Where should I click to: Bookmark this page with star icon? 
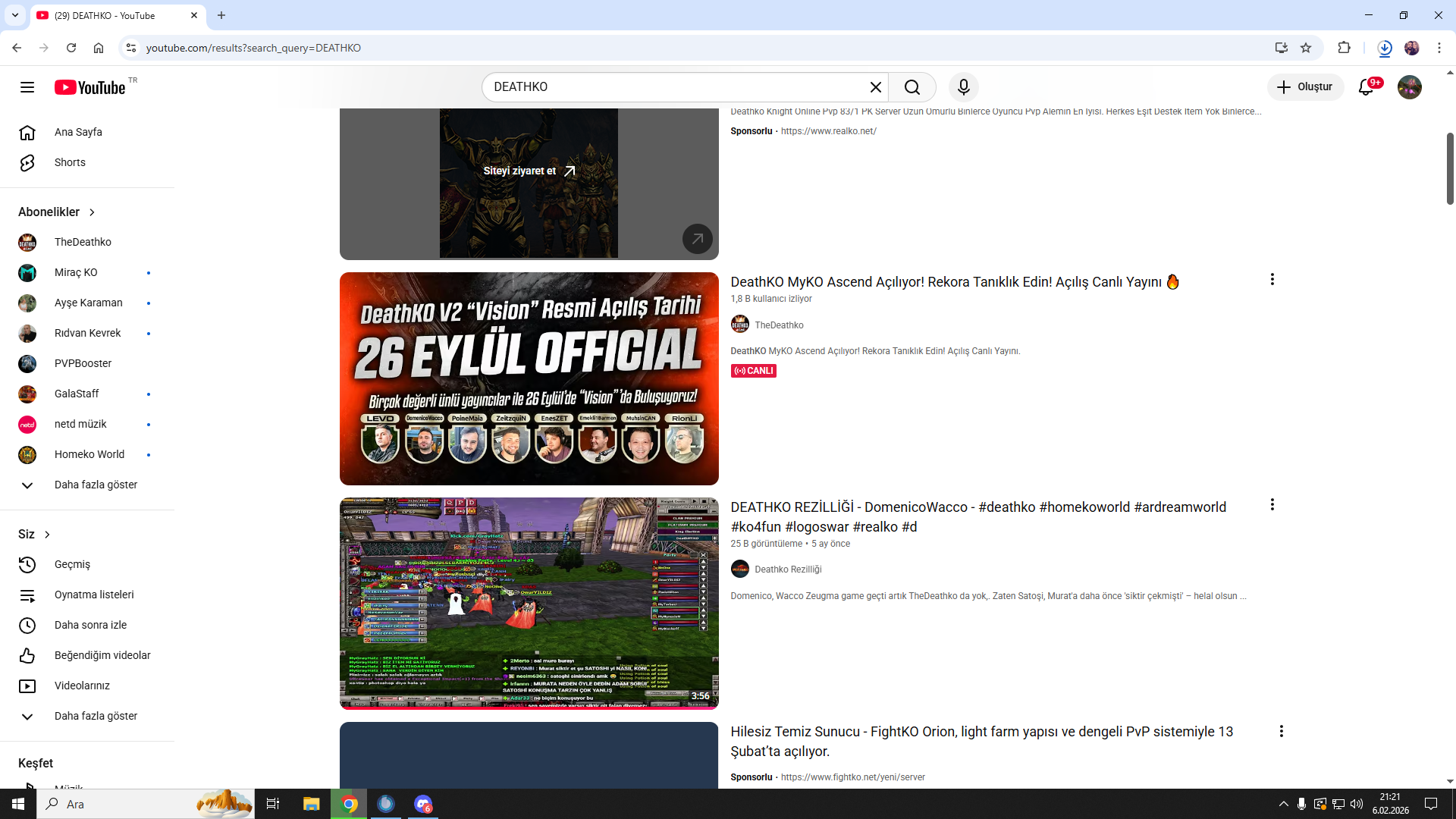(x=1306, y=48)
